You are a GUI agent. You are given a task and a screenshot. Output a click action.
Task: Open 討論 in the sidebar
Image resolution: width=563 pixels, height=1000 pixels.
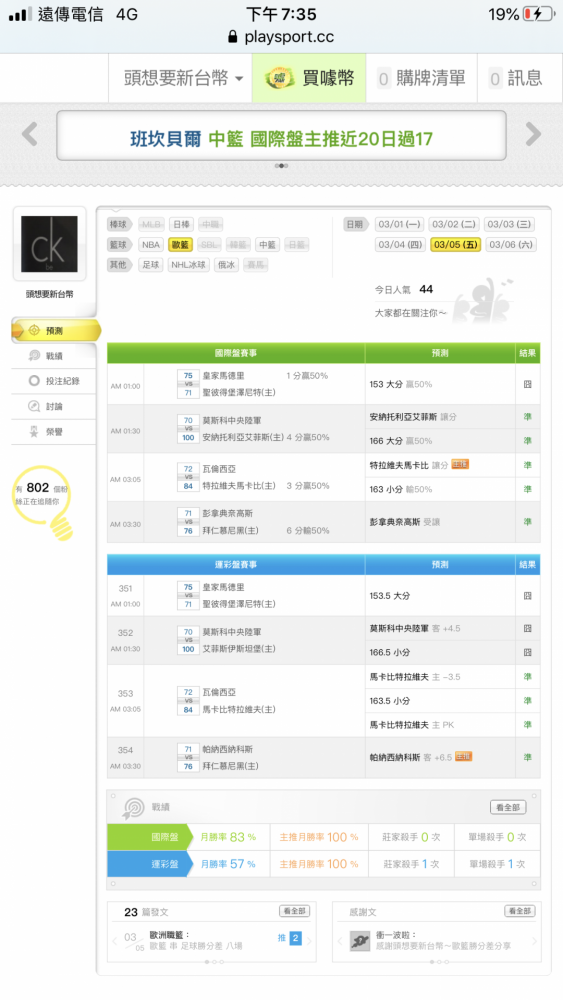tap(54, 406)
